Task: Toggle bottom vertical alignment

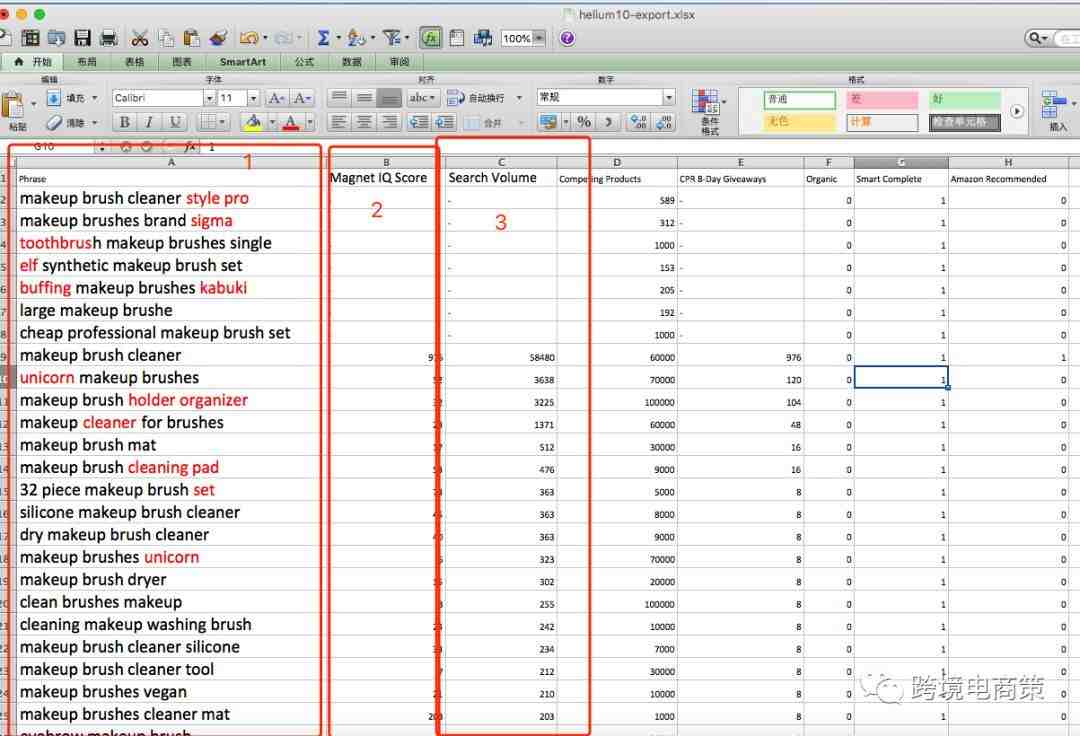Action: (390, 98)
